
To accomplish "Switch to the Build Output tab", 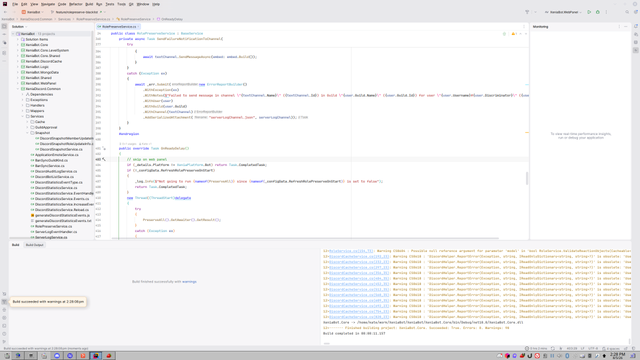I will point(35,245).
